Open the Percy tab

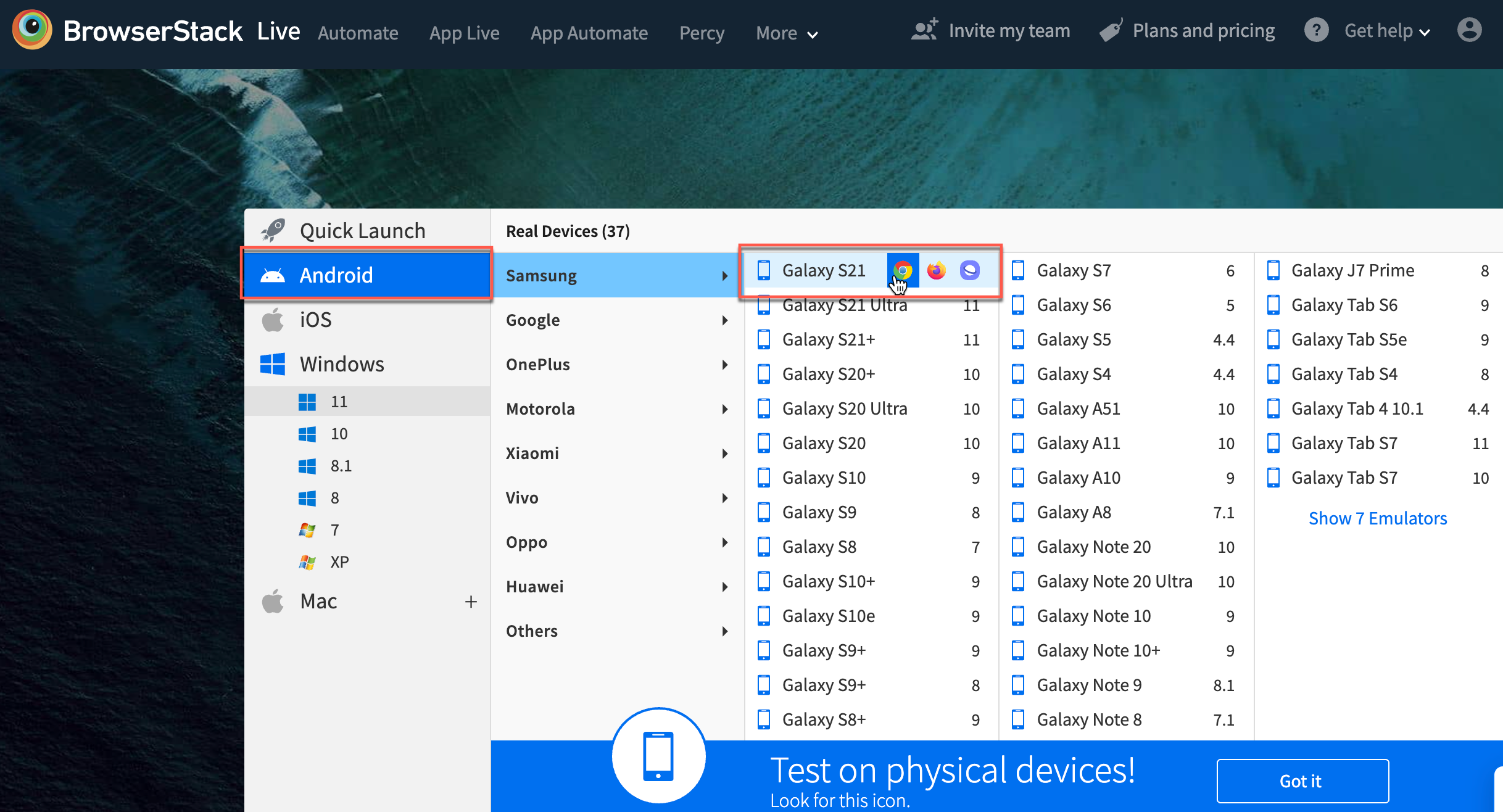(x=702, y=33)
